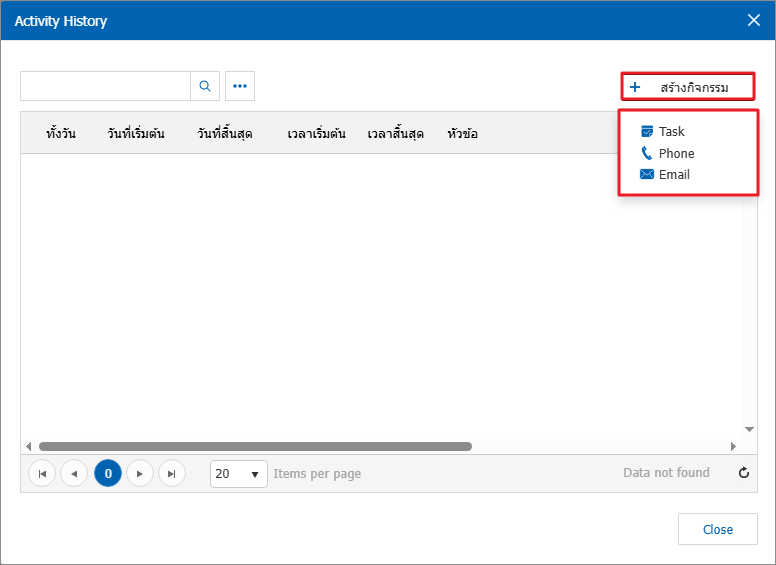
Task: Choose Task from the create menu
Action: (x=671, y=131)
